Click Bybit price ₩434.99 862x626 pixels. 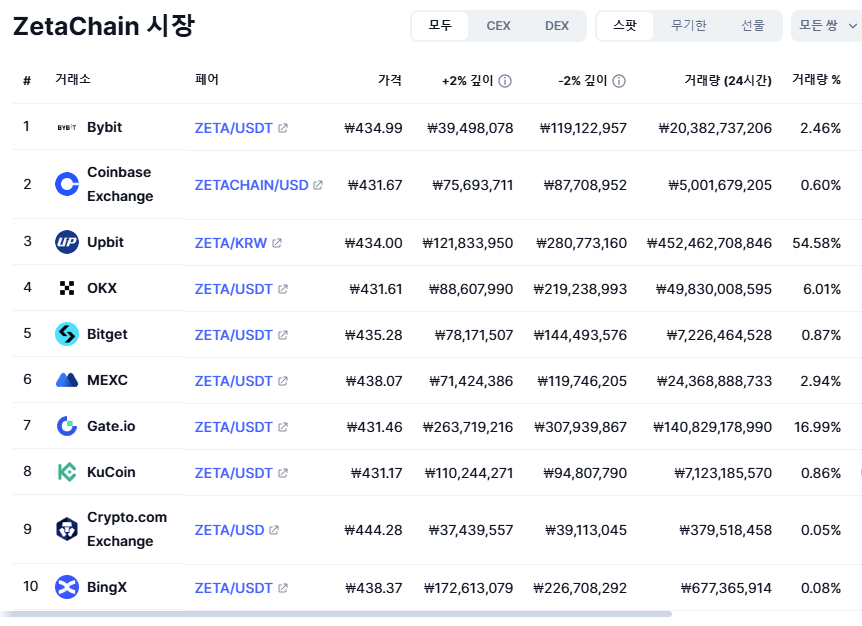(373, 128)
